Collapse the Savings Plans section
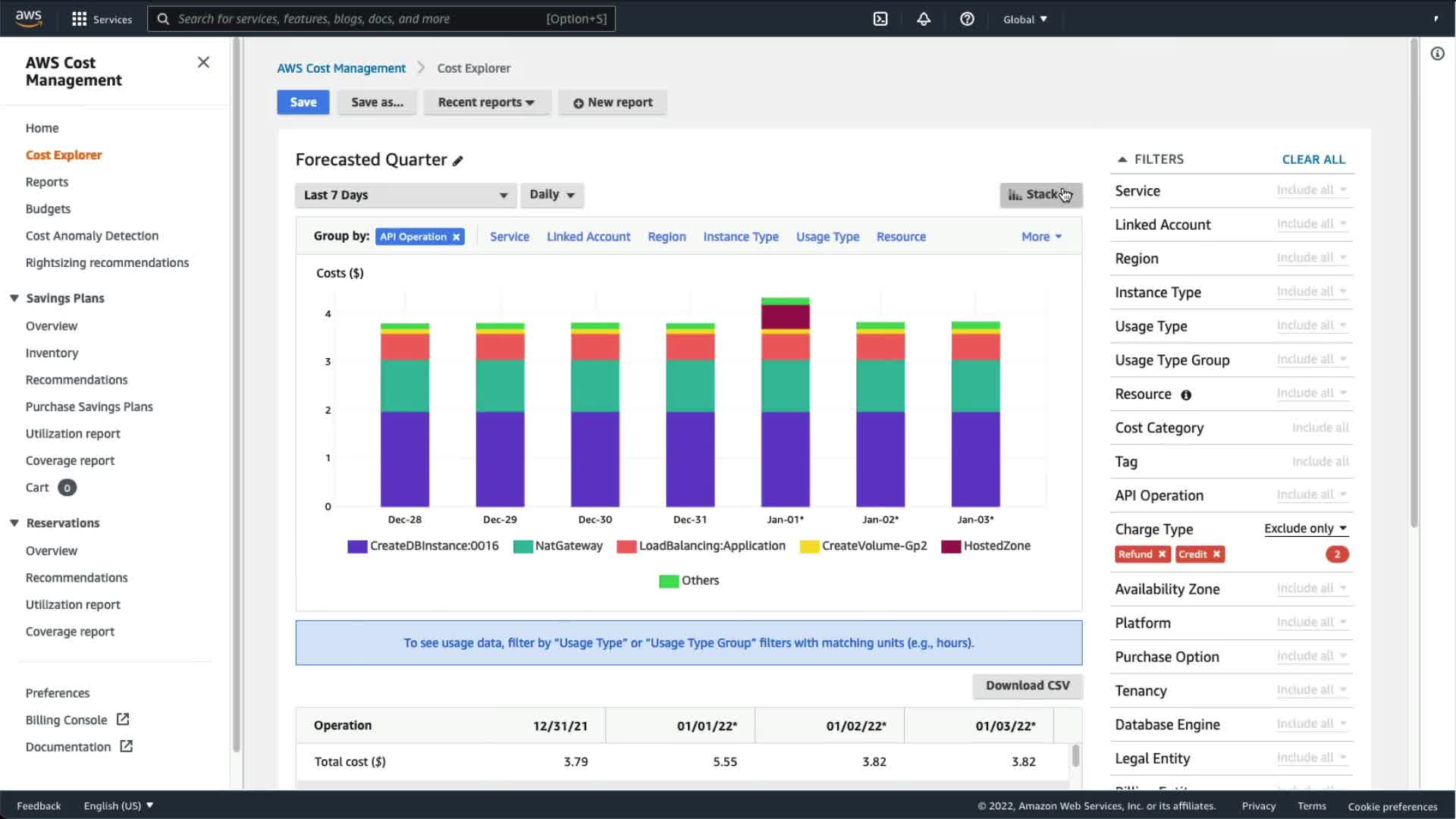 14,298
